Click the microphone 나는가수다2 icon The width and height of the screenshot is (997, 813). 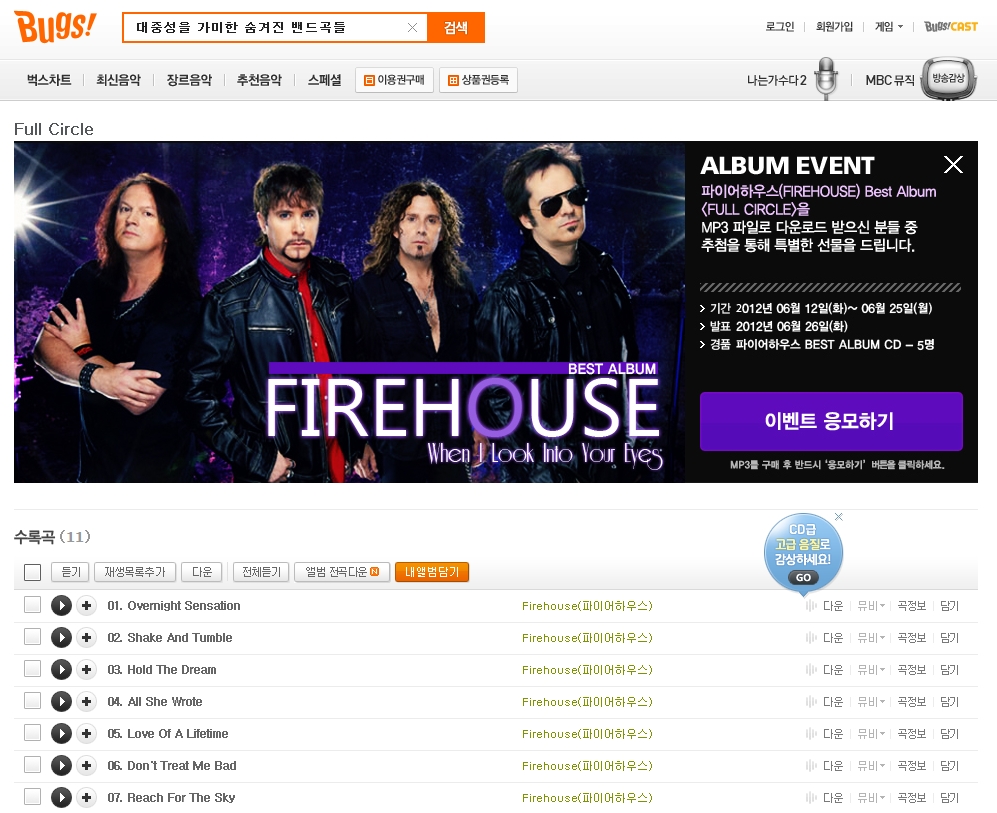pos(825,79)
